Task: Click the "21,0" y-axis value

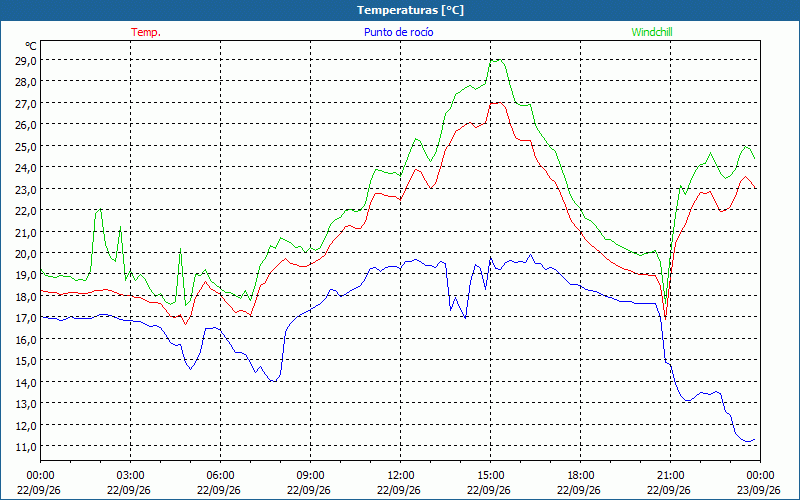Action: (26, 232)
